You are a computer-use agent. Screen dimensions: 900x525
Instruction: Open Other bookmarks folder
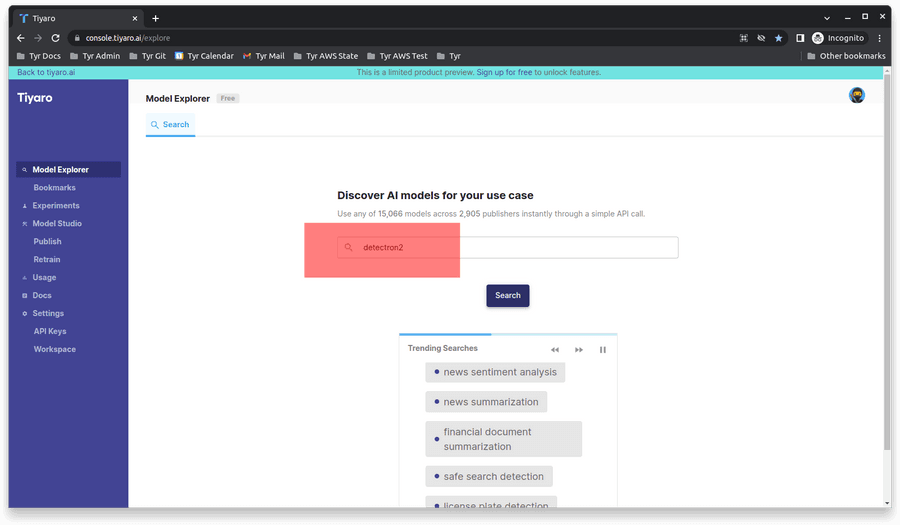(x=846, y=56)
